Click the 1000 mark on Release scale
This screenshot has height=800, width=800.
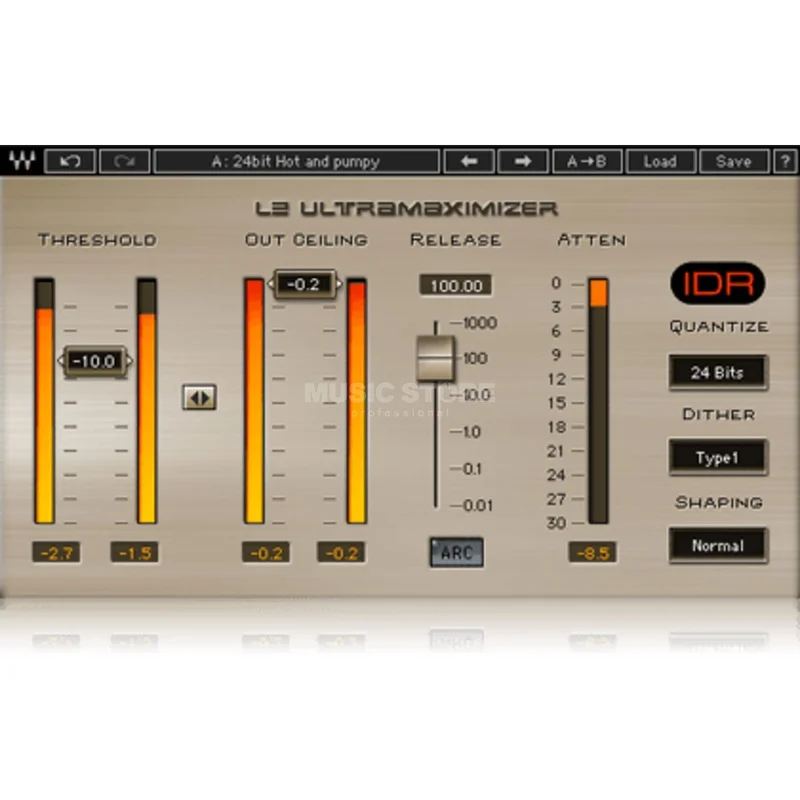coord(480,322)
